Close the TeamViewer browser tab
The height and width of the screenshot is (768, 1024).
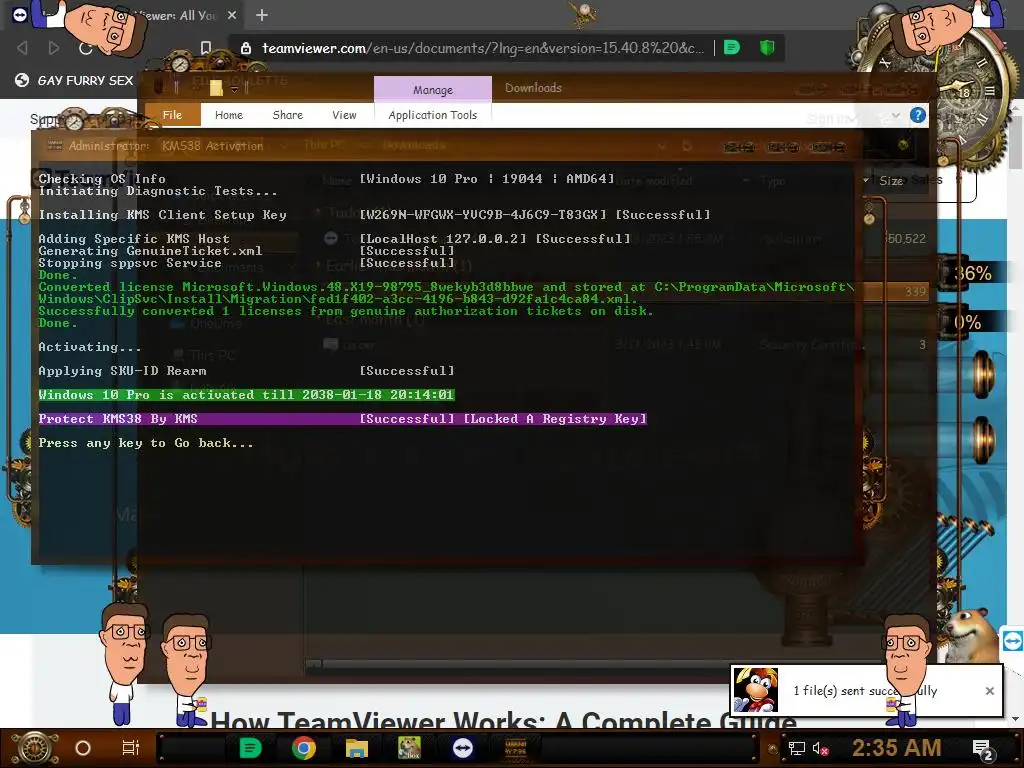(x=232, y=15)
